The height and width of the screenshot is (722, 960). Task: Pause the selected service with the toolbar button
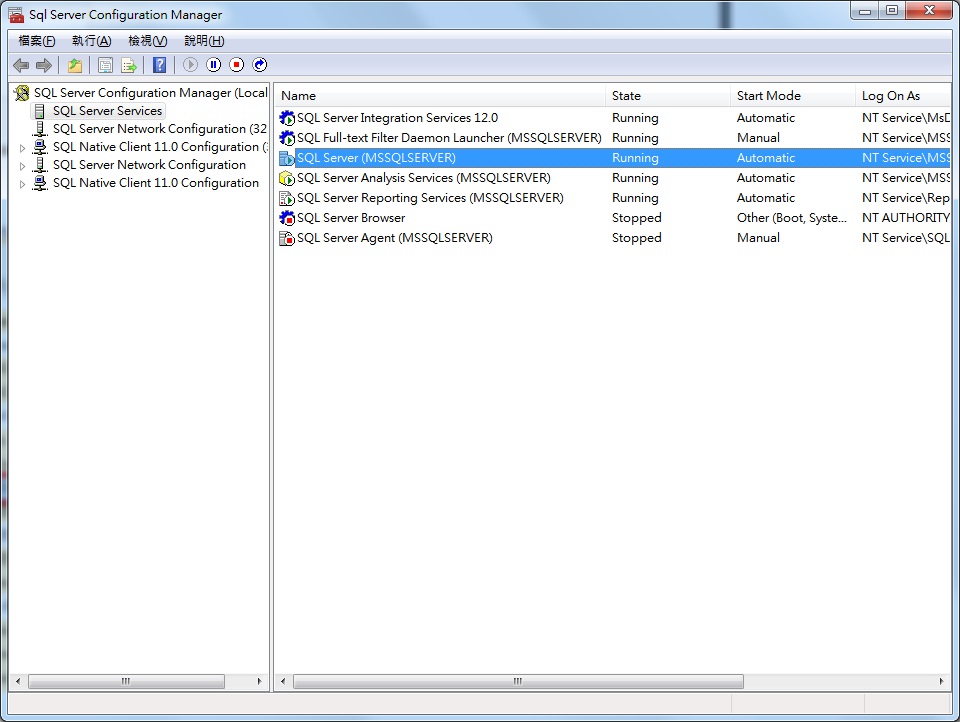tap(214, 65)
